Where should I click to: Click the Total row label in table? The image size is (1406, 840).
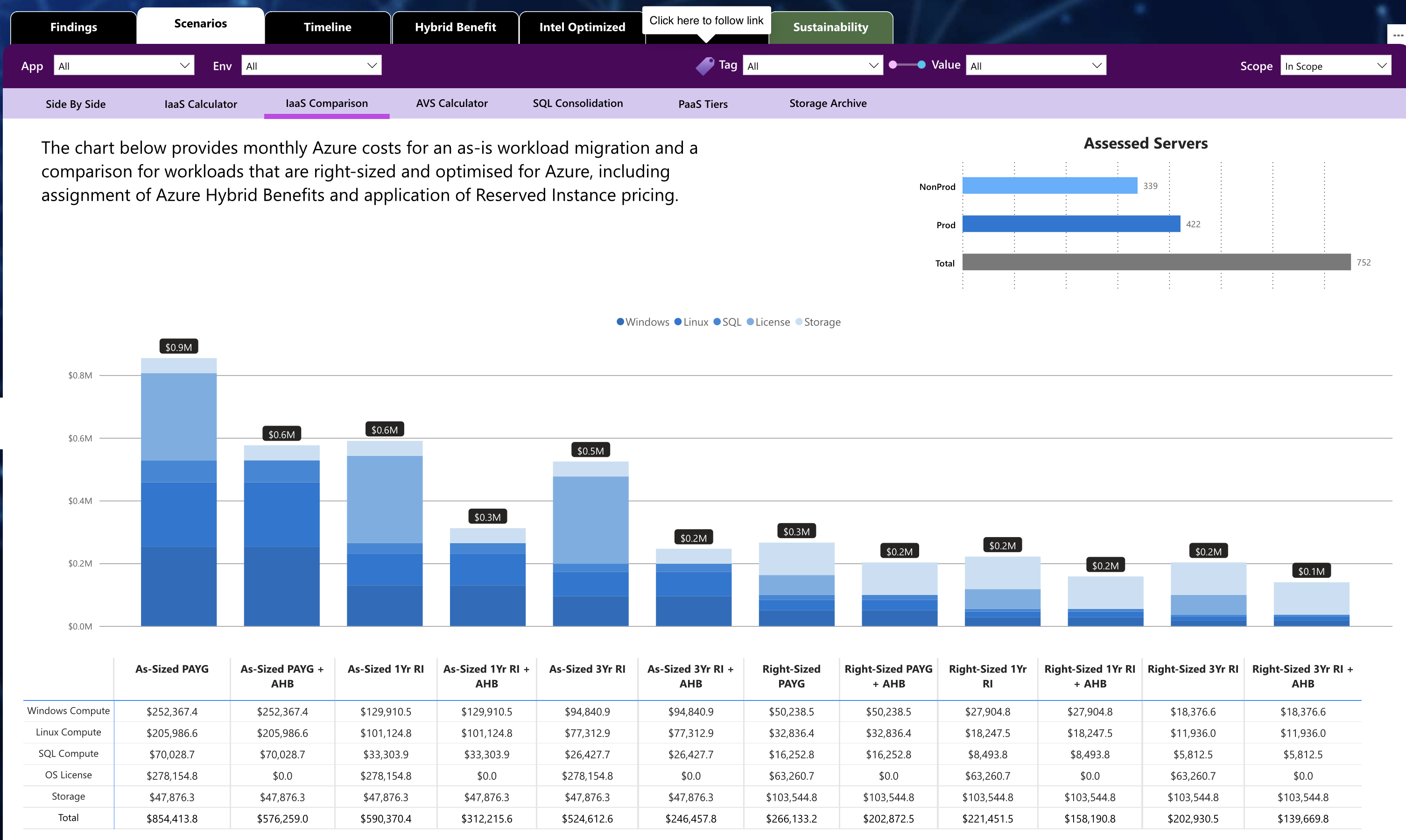[x=69, y=818]
